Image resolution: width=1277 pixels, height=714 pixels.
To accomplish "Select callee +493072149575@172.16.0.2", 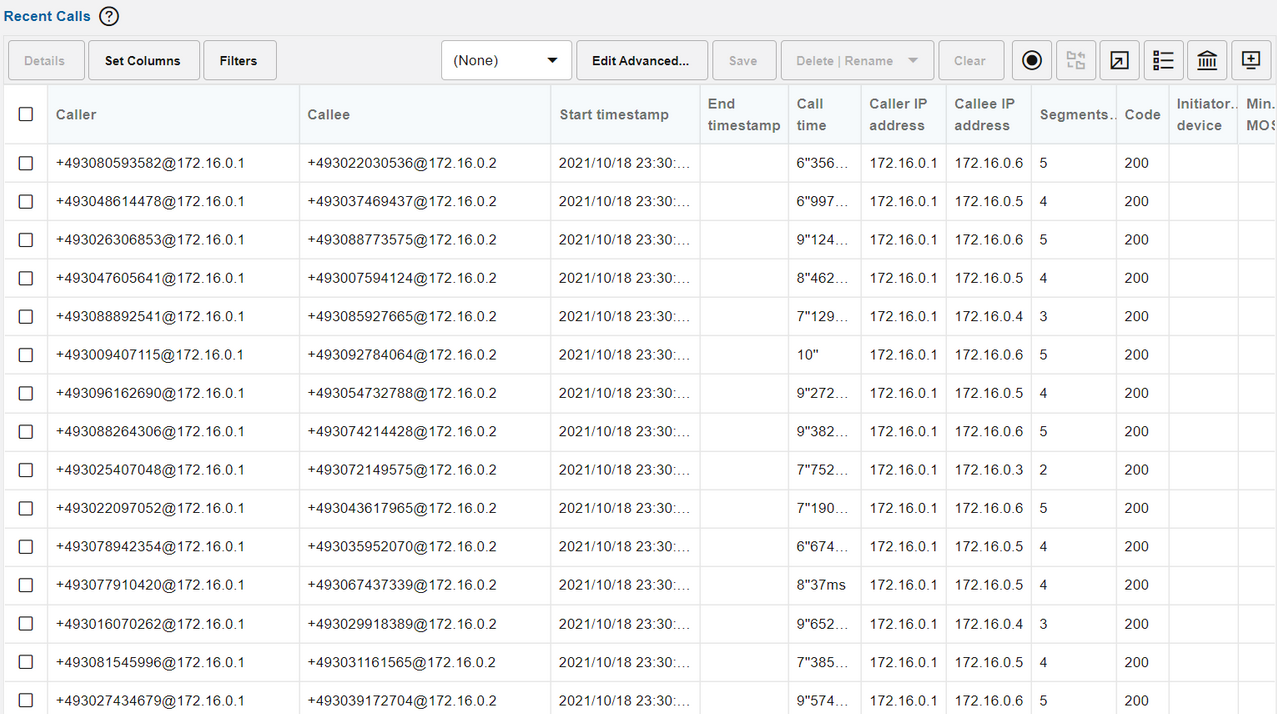I will pyautogui.click(x=402, y=470).
